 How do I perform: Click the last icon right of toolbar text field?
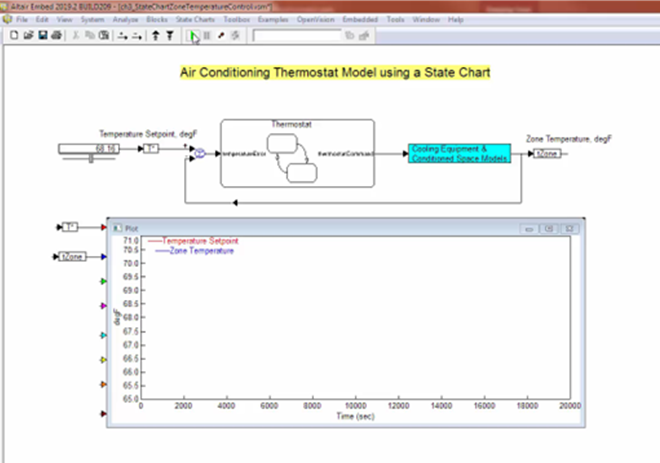tap(364, 36)
